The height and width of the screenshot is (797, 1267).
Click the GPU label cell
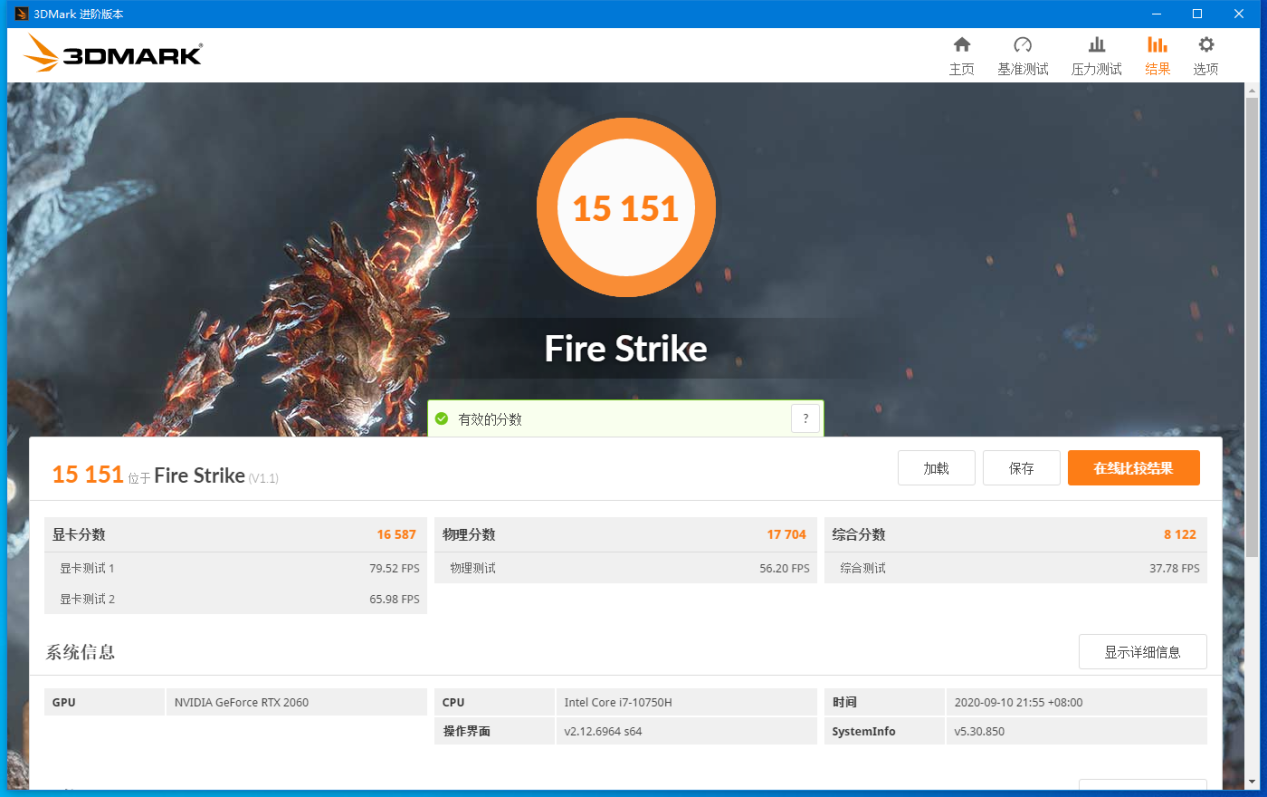104,702
